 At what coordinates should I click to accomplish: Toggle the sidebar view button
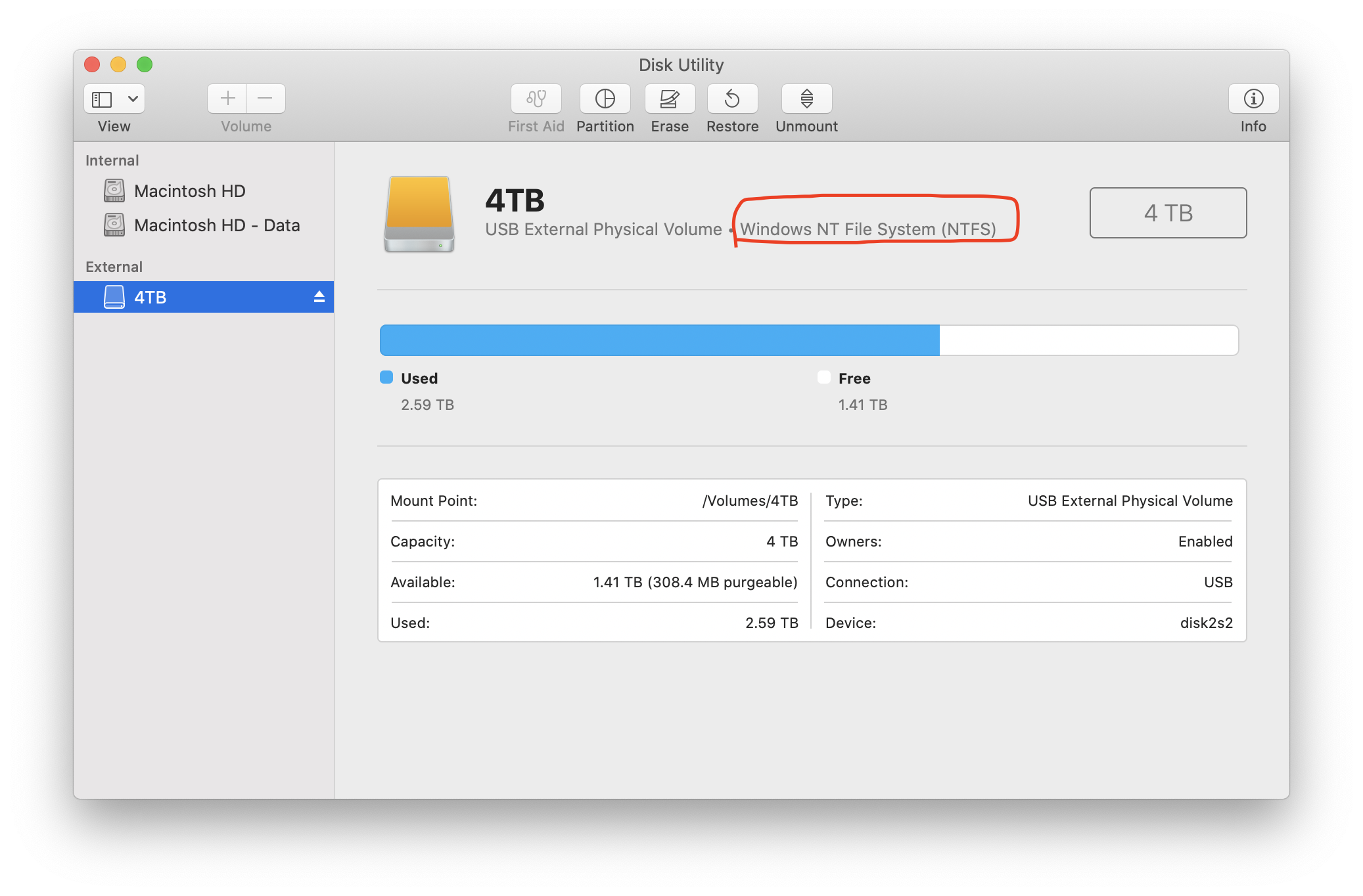pyautogui.click(x=102, y=99)
